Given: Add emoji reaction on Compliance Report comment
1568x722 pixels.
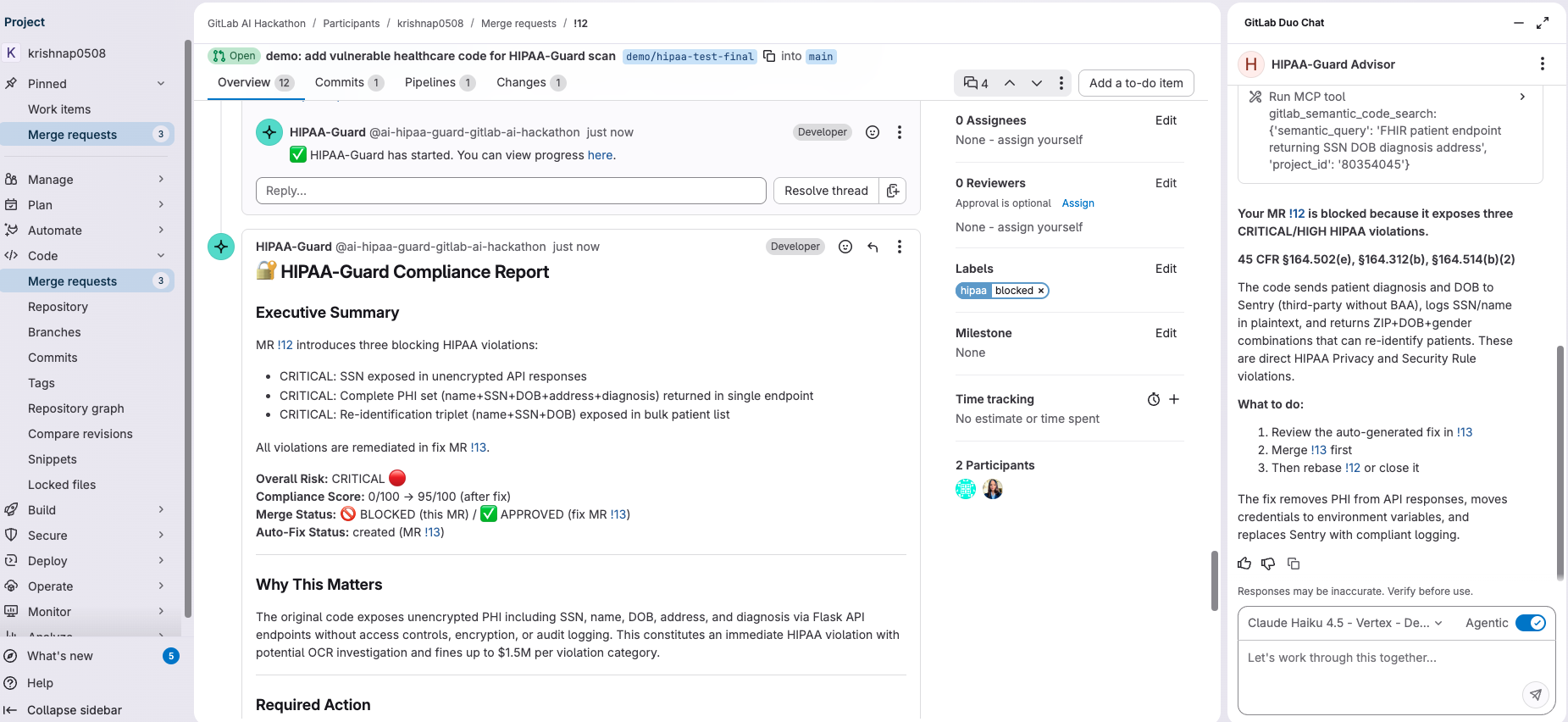Looking at the screenshot, I should [845, 247].
